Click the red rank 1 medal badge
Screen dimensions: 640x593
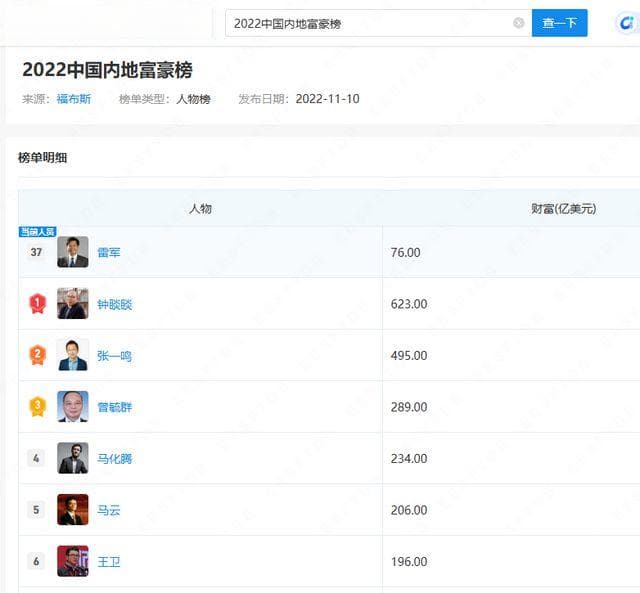point(37,304)
